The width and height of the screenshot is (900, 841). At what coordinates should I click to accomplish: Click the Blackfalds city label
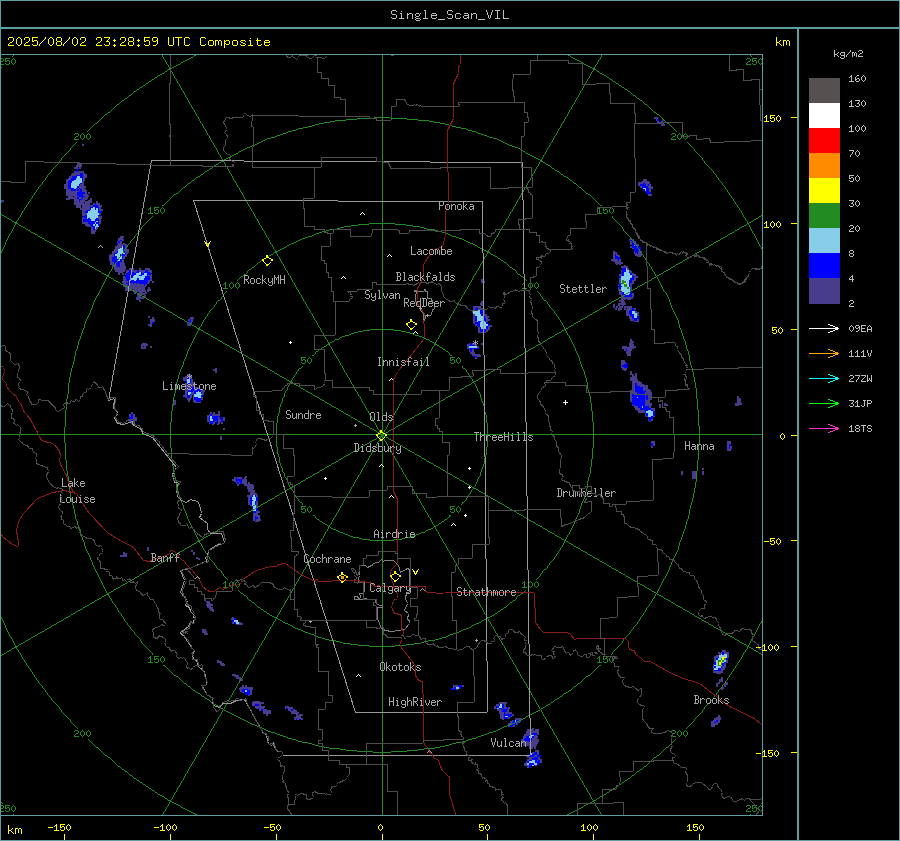(425, 277)
